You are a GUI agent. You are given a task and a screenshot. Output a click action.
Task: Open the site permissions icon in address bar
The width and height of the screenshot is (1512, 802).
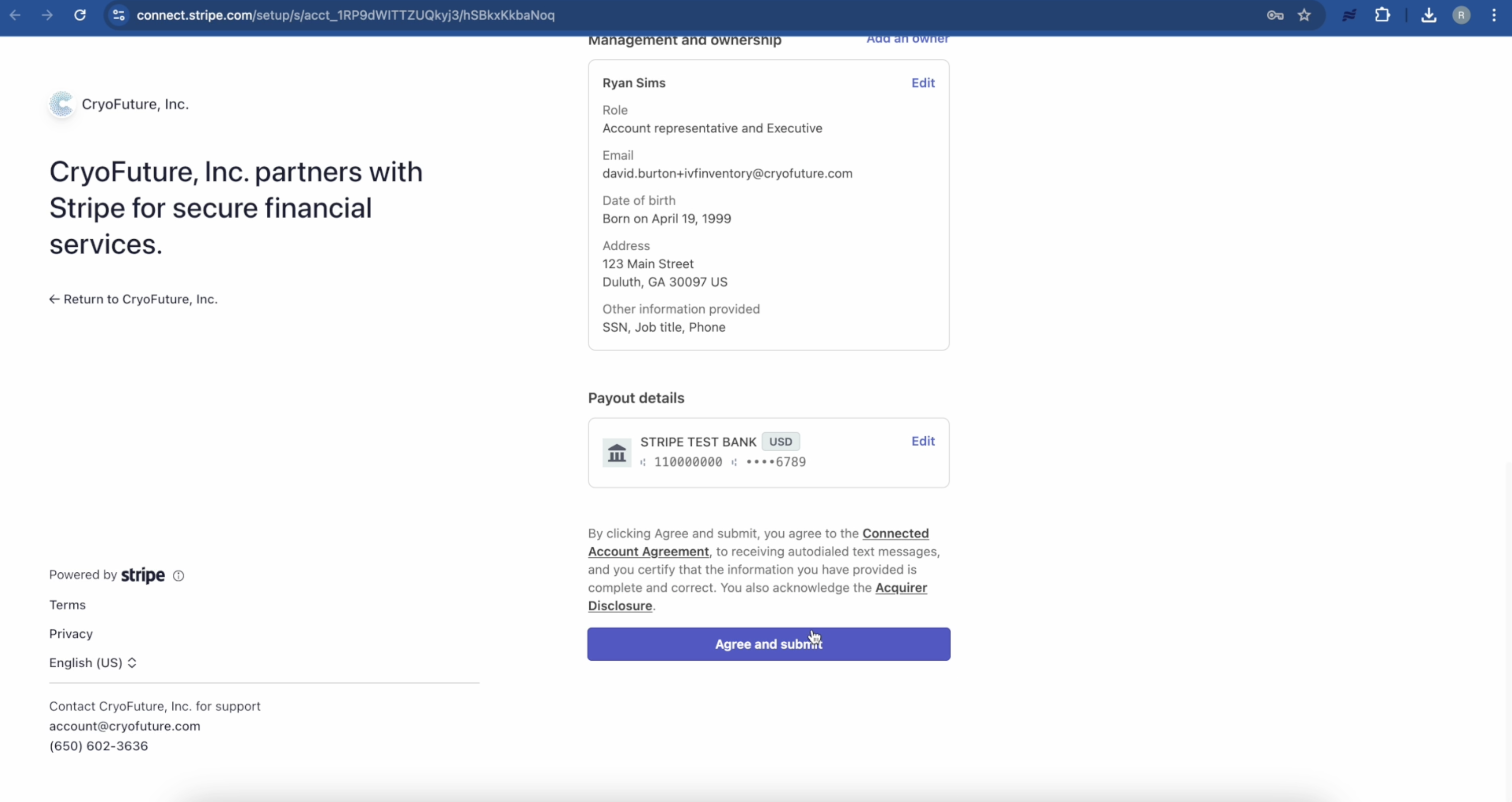(x=118, y=15)
